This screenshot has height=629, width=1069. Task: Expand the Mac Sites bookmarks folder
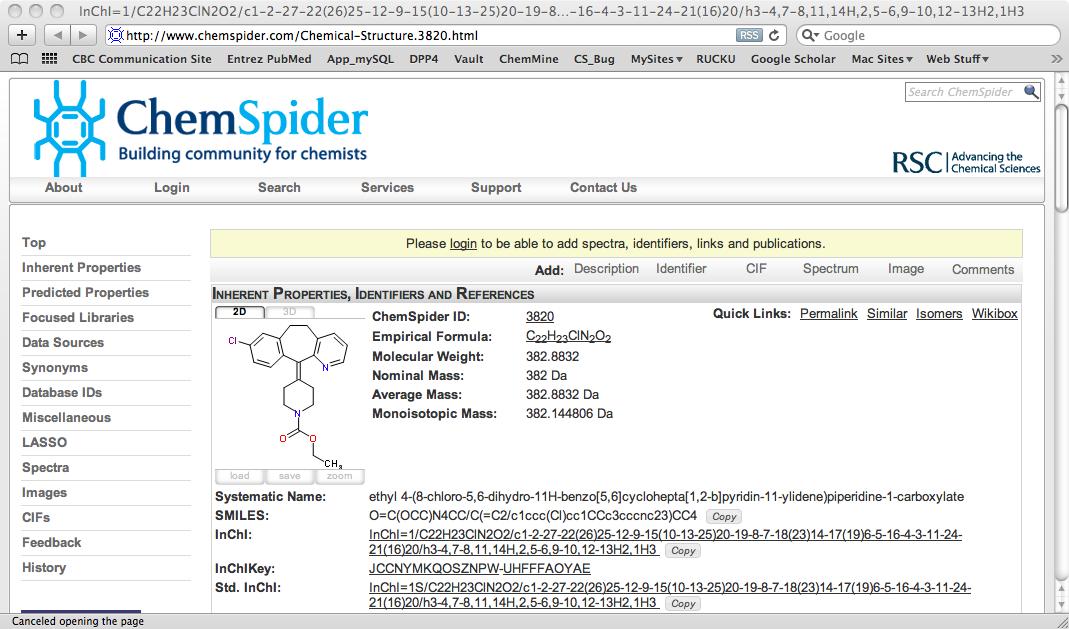coord(882,59)
